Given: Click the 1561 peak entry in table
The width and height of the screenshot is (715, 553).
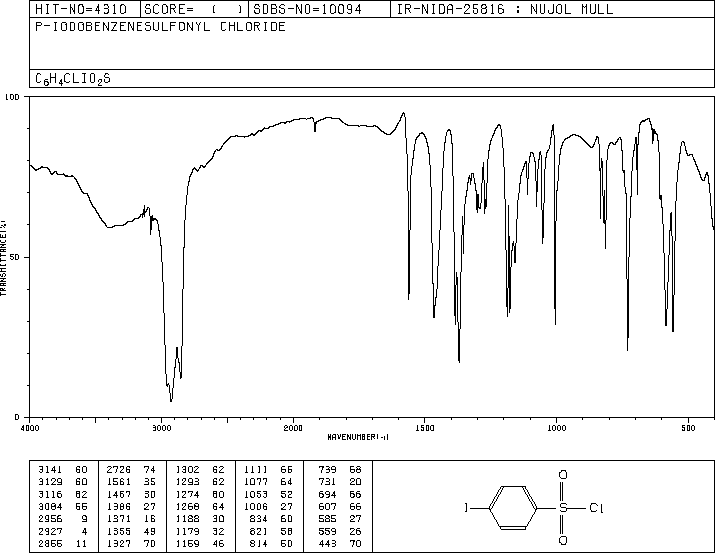Looking at the screenshot, I should click(131, 482).
